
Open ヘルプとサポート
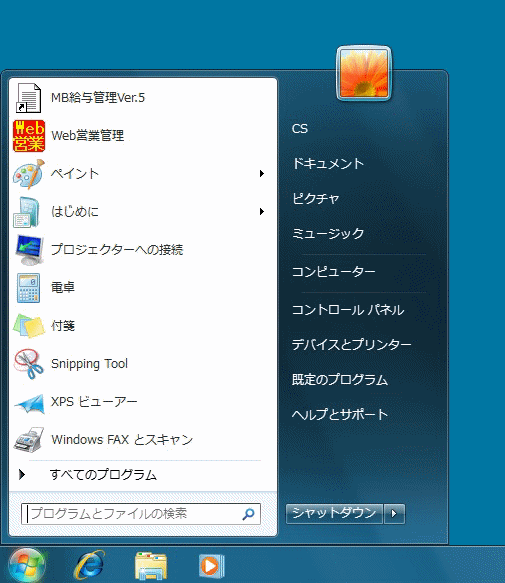click(x=340, y=414)
